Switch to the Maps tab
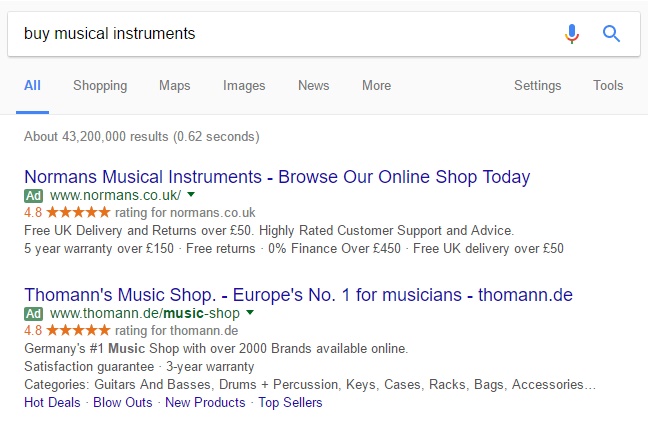 [174, 86]
